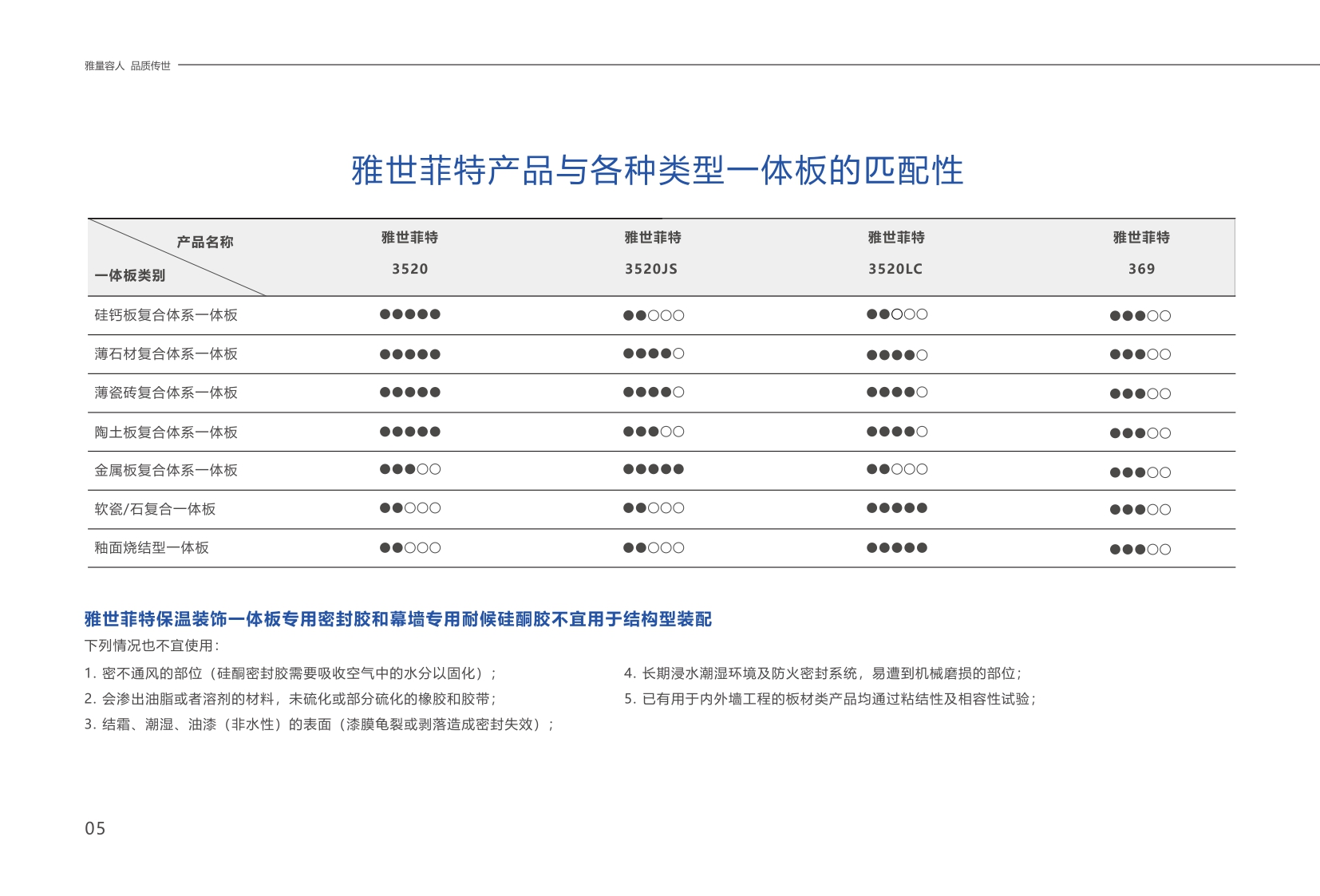Click the 369 rating dots for 釉面烧结型一体板
The width and height of the screenshot is (1320, 896).
click(1140, 550)
